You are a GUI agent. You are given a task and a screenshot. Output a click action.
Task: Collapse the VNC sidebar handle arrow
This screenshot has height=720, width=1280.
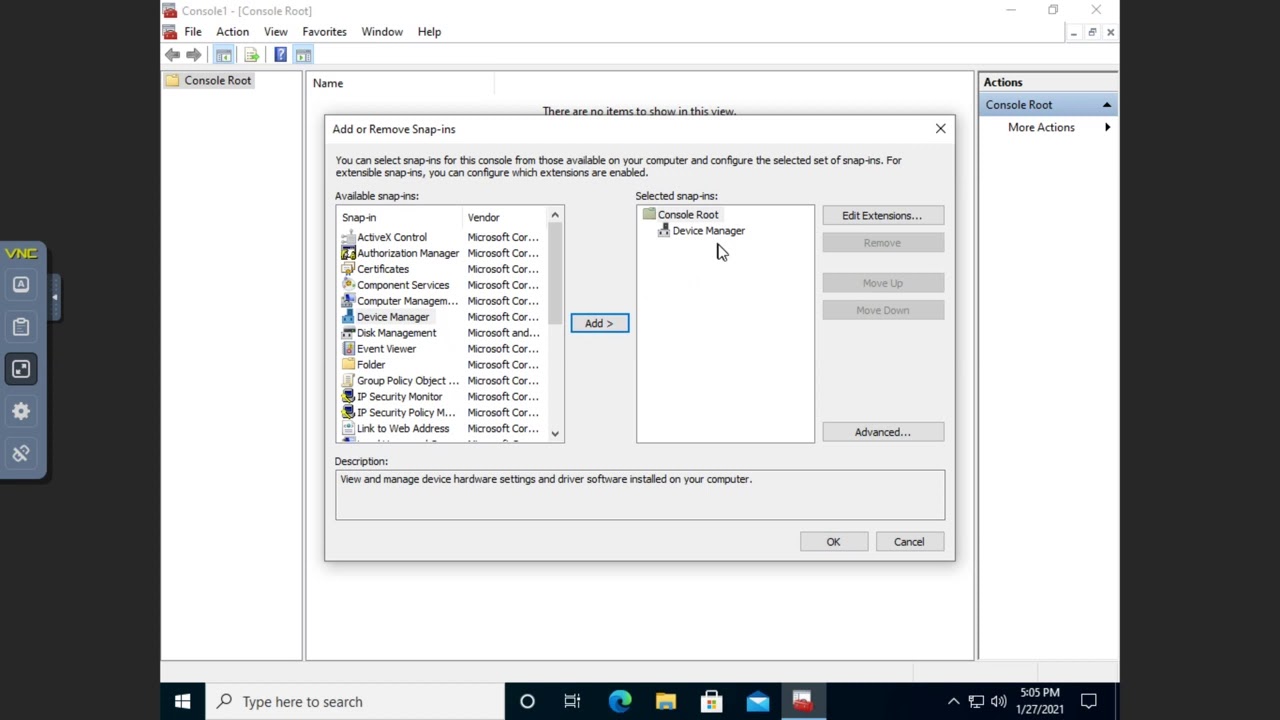point(55,297)
